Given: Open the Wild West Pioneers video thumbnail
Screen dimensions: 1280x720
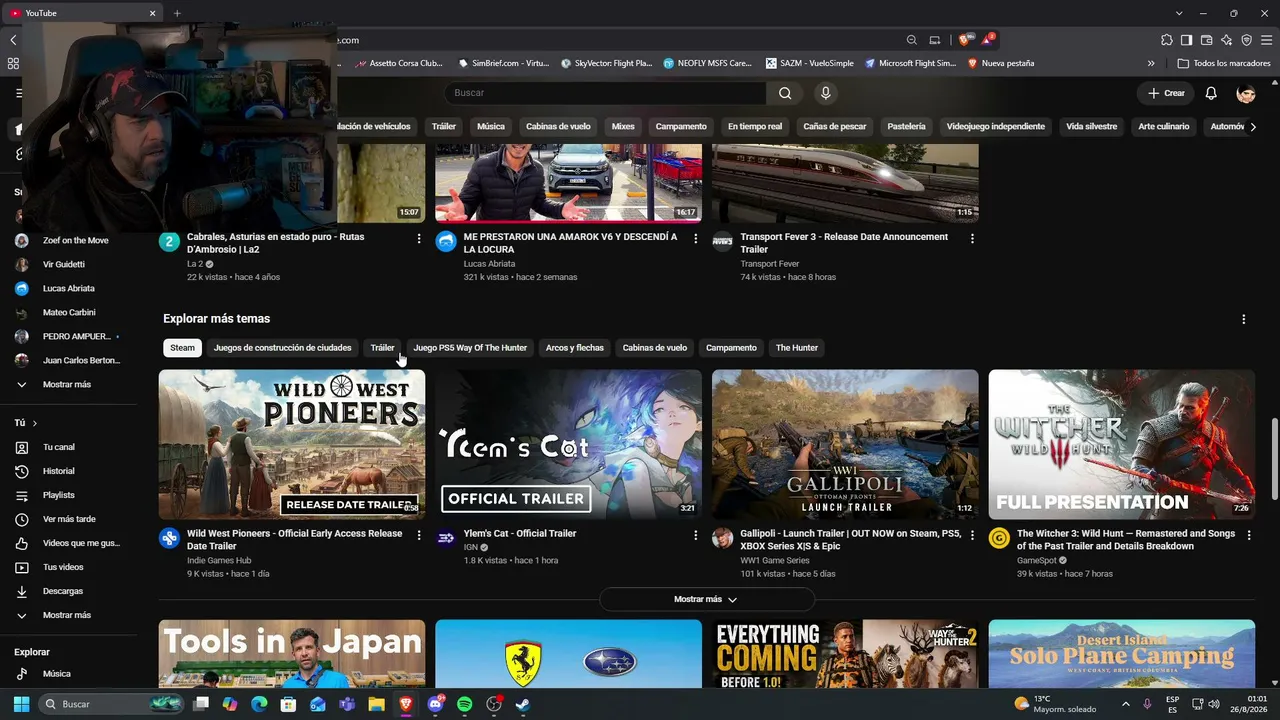Looking at the screenshot, I should click(x=292, y=444).
